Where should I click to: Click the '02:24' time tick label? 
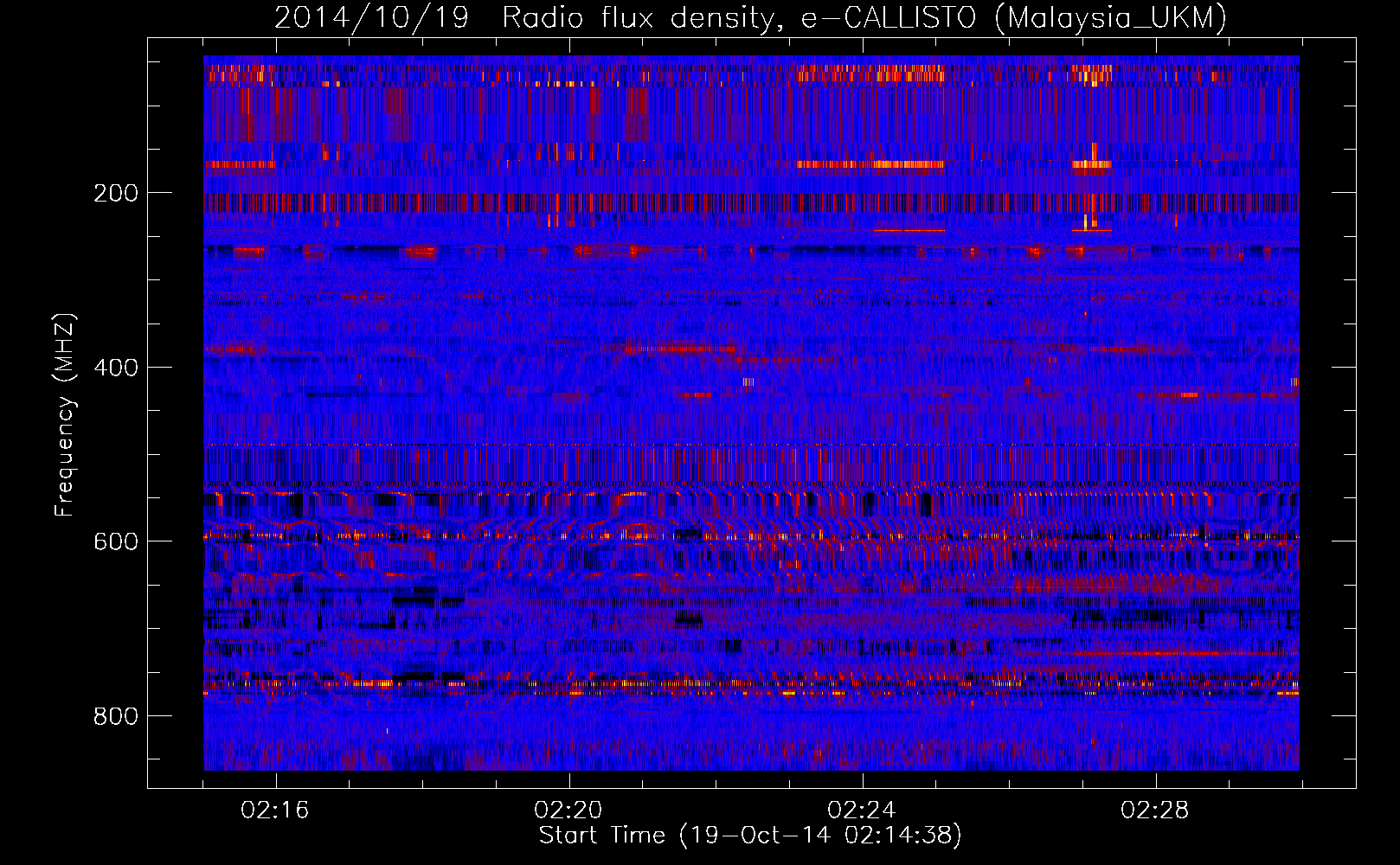coord(862,811)
